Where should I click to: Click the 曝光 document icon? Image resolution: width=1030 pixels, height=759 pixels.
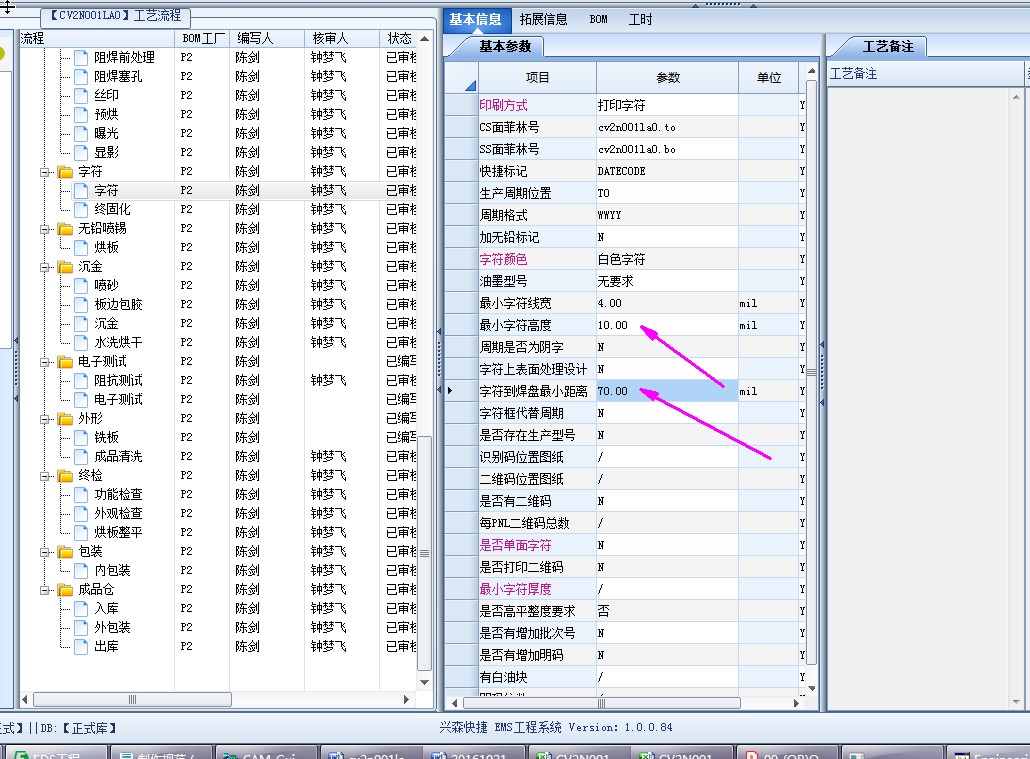81,134
